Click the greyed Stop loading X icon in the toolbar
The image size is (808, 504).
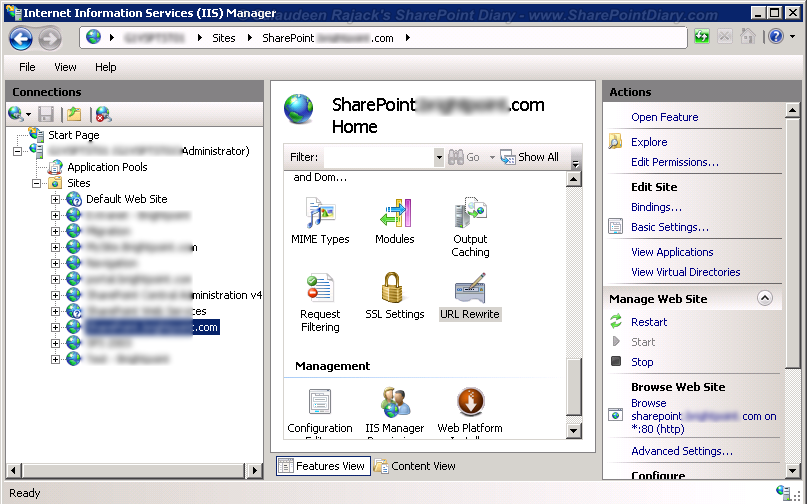725,37
